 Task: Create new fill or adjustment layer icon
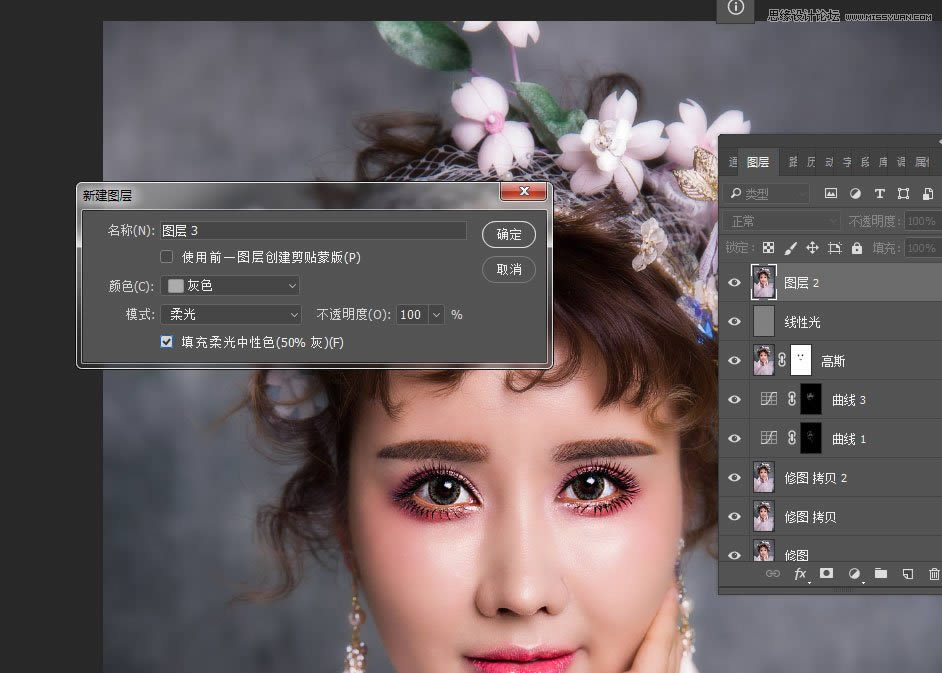pos(854,574)
